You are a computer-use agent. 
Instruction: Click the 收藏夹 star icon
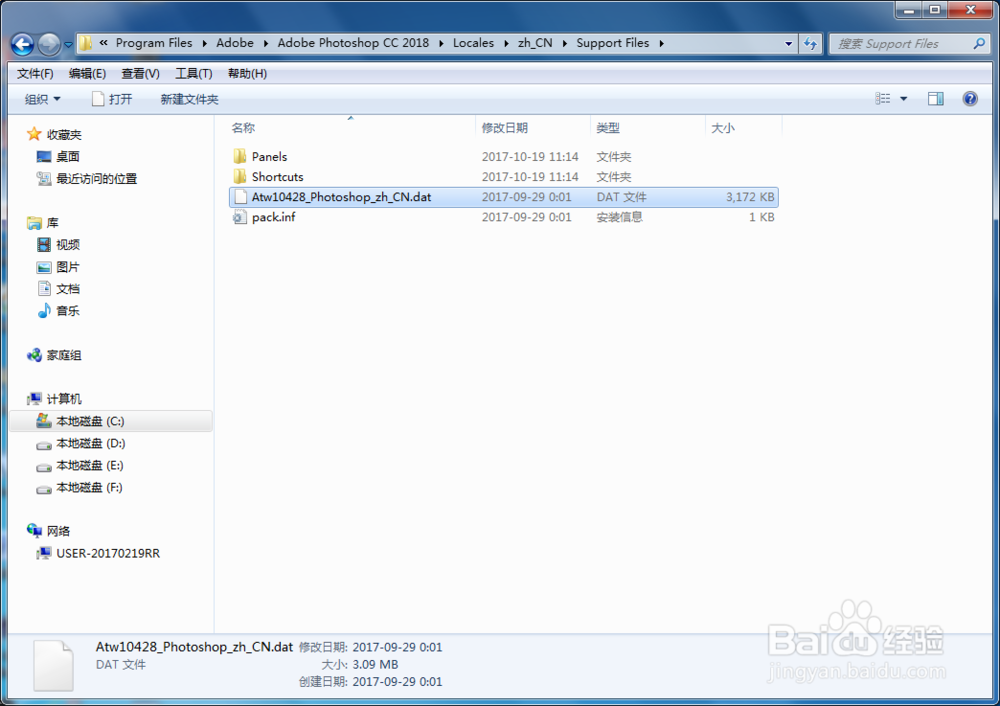(34, 134)
